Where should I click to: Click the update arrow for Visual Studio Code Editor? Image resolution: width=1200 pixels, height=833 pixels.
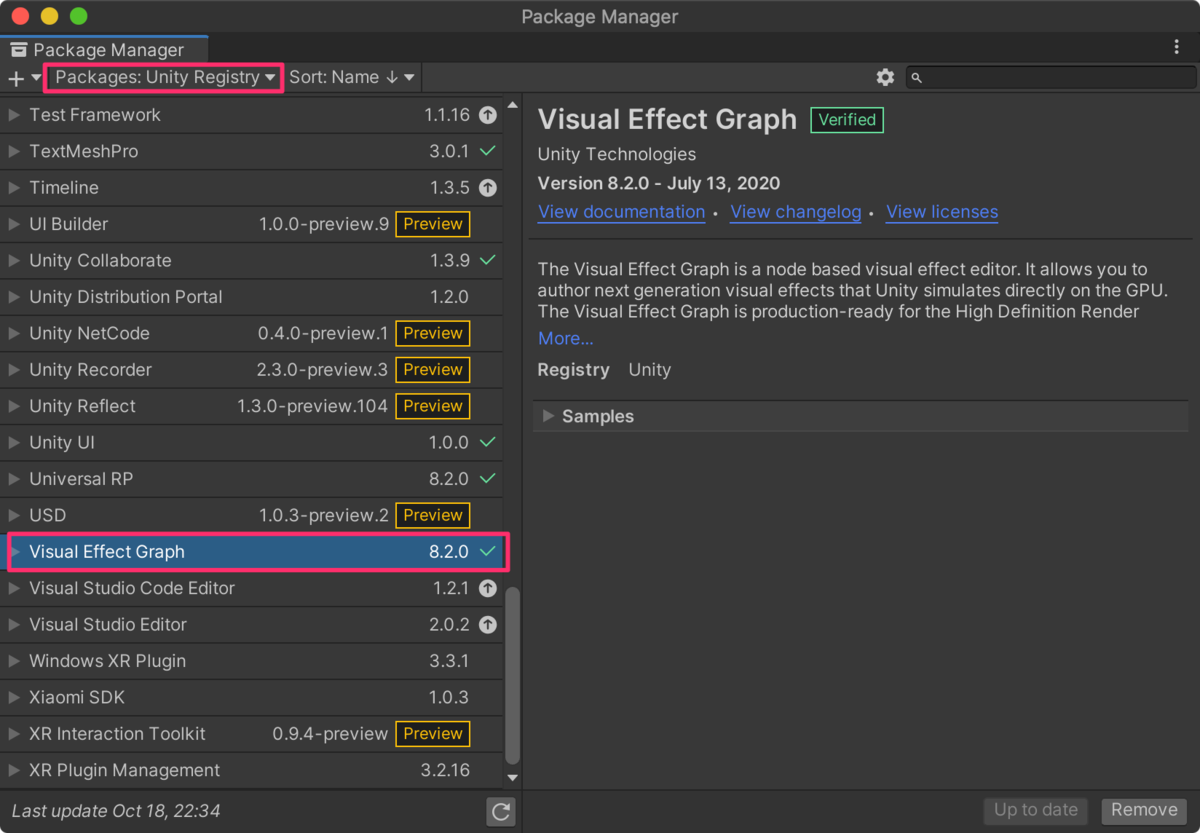[x=488, y=588]
